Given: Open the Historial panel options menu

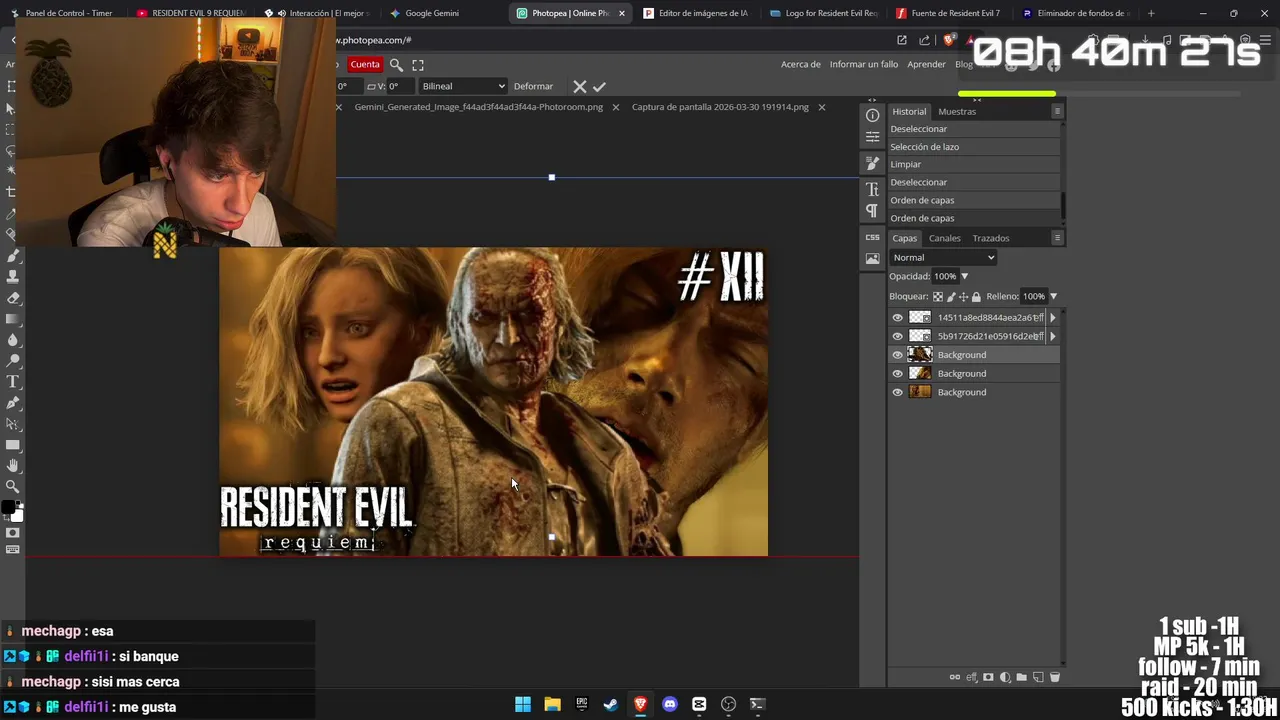Looking at the screenshot, I should 1057,111.
